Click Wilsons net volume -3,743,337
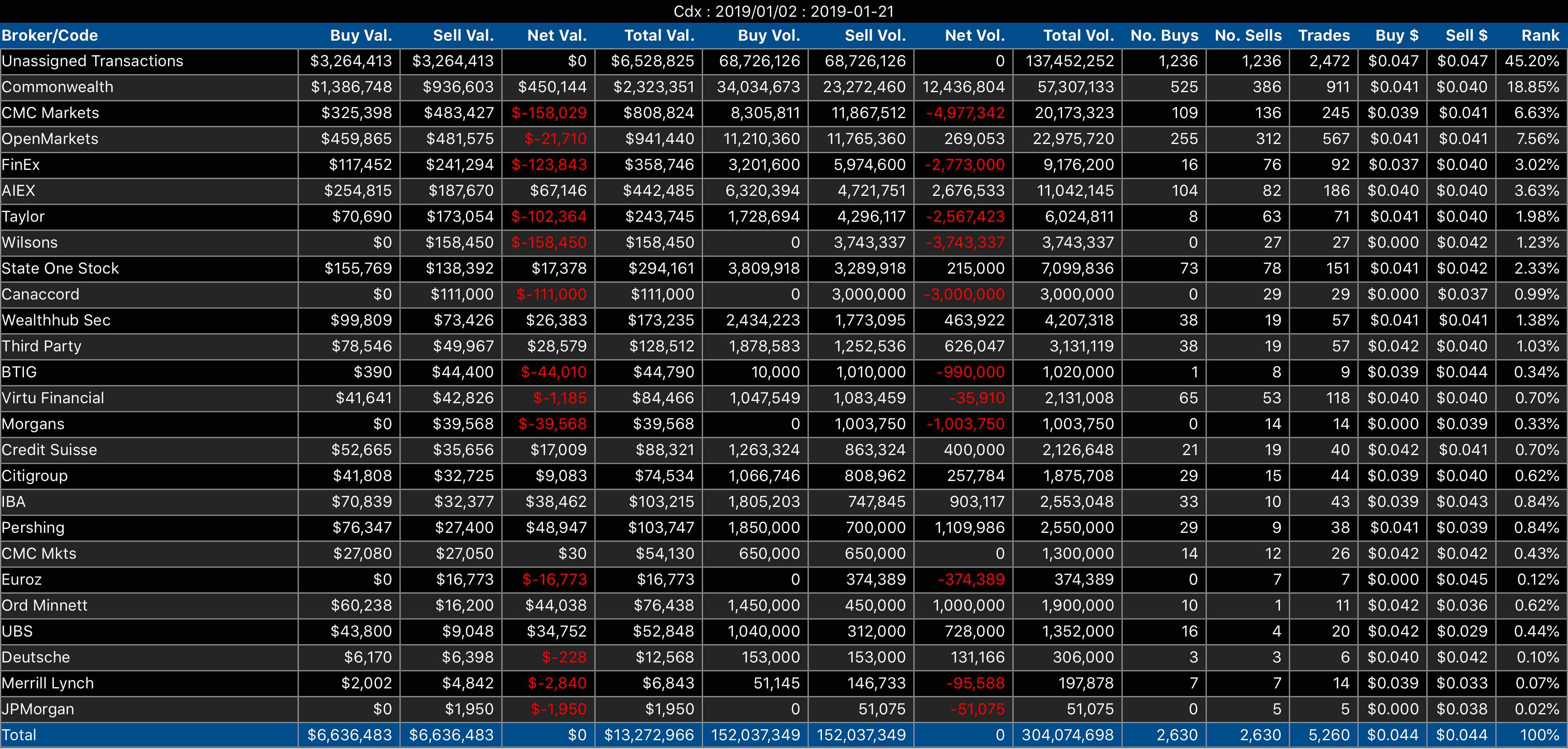 click(x=965, y=242)
